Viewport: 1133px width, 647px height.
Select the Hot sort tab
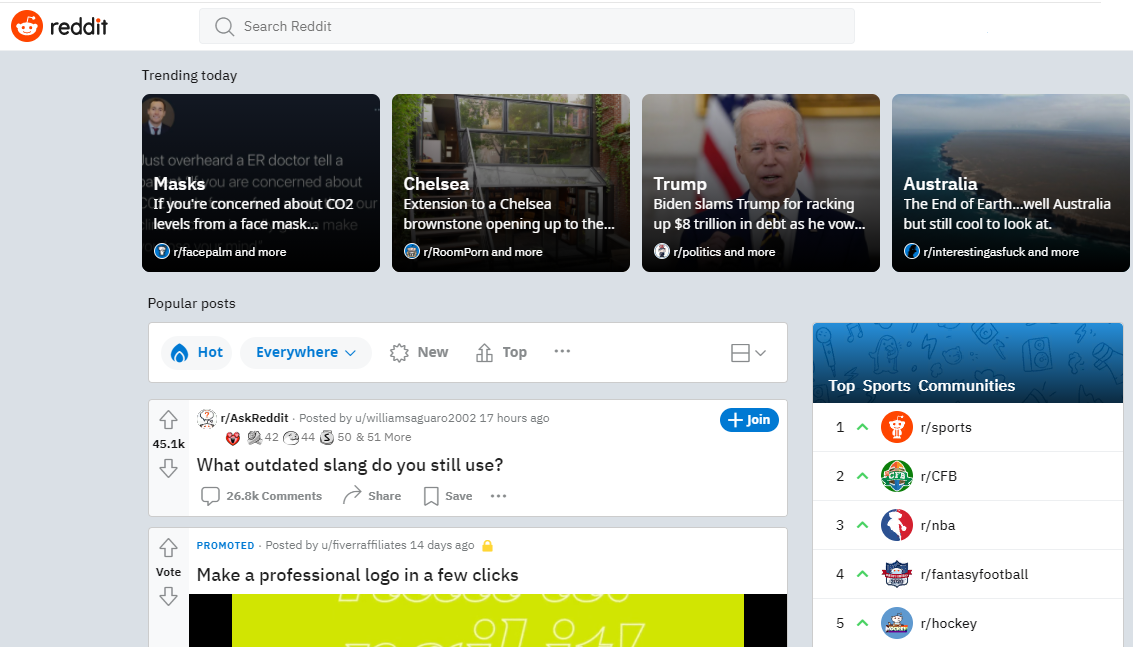click(197, 352)
